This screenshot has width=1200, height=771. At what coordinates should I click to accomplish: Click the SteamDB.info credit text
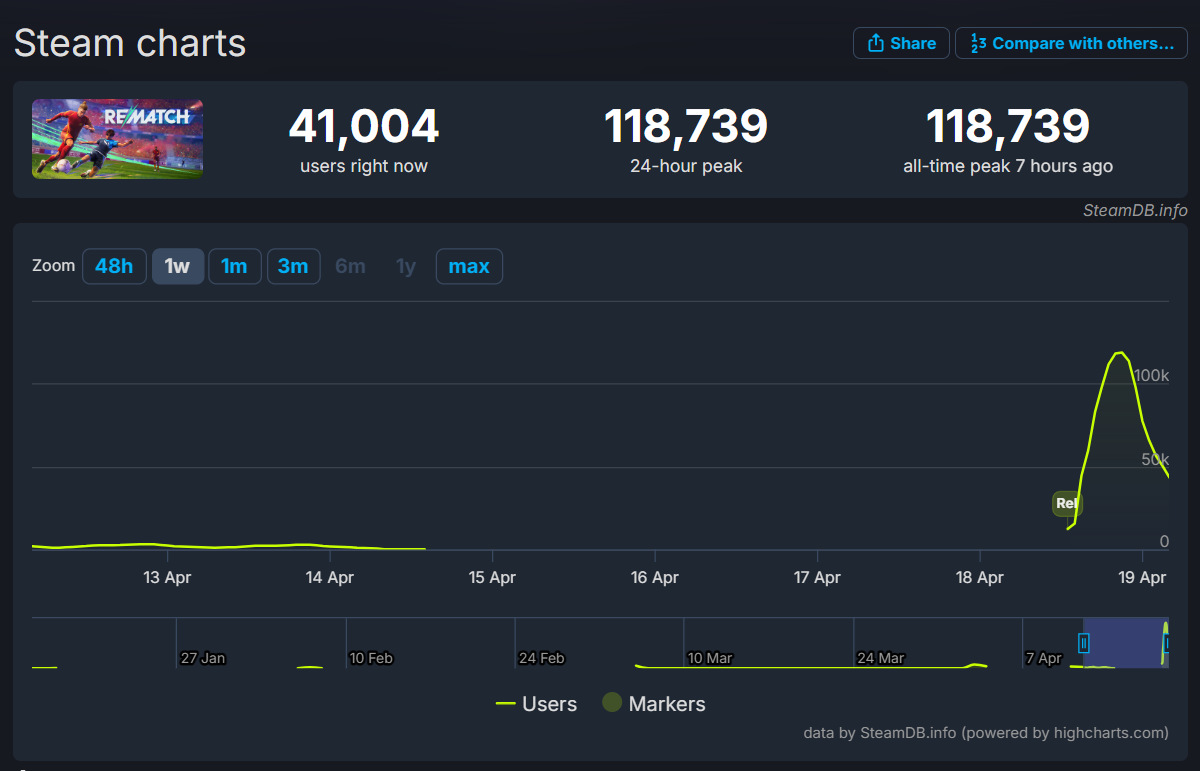(x=1135, y=210)
